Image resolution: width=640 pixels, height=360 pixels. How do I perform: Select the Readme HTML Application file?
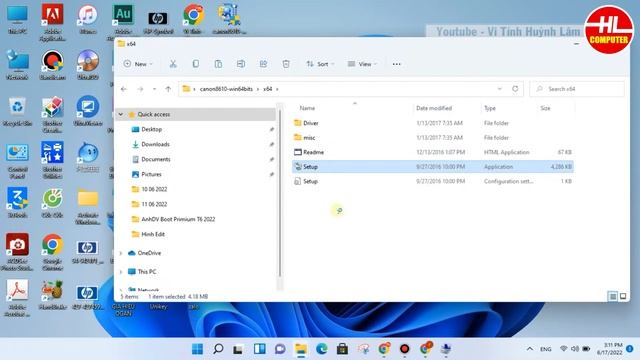(x=433, y=152)
